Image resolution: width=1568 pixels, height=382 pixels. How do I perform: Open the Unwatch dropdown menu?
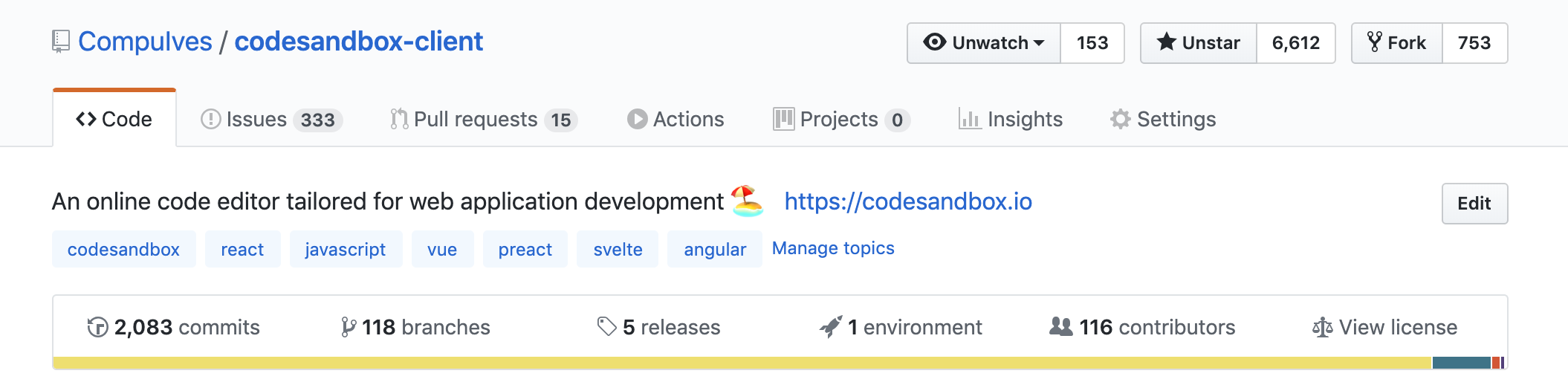(984, 43)
